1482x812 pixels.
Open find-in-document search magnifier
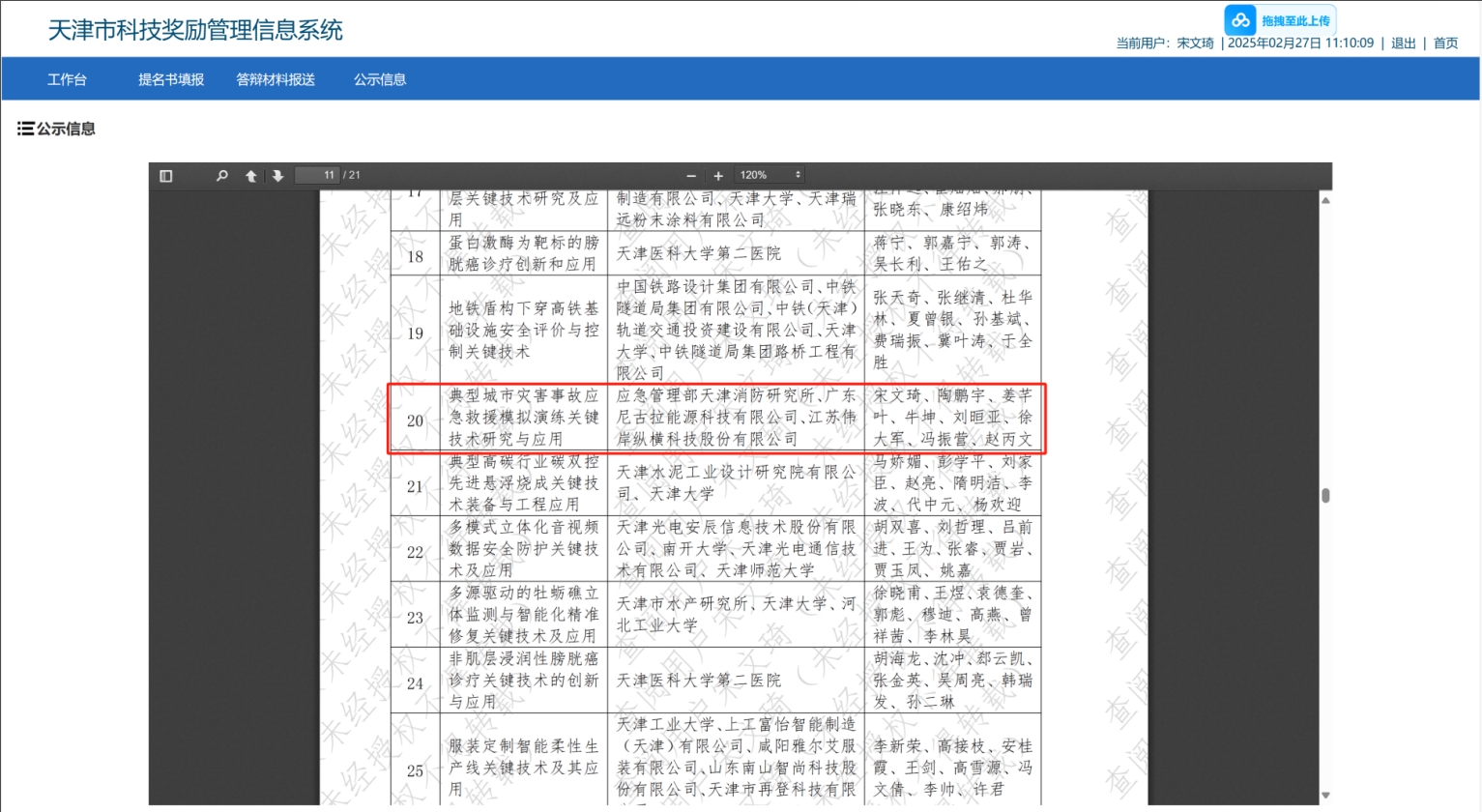pyautogui.click(x=221, y=176)
